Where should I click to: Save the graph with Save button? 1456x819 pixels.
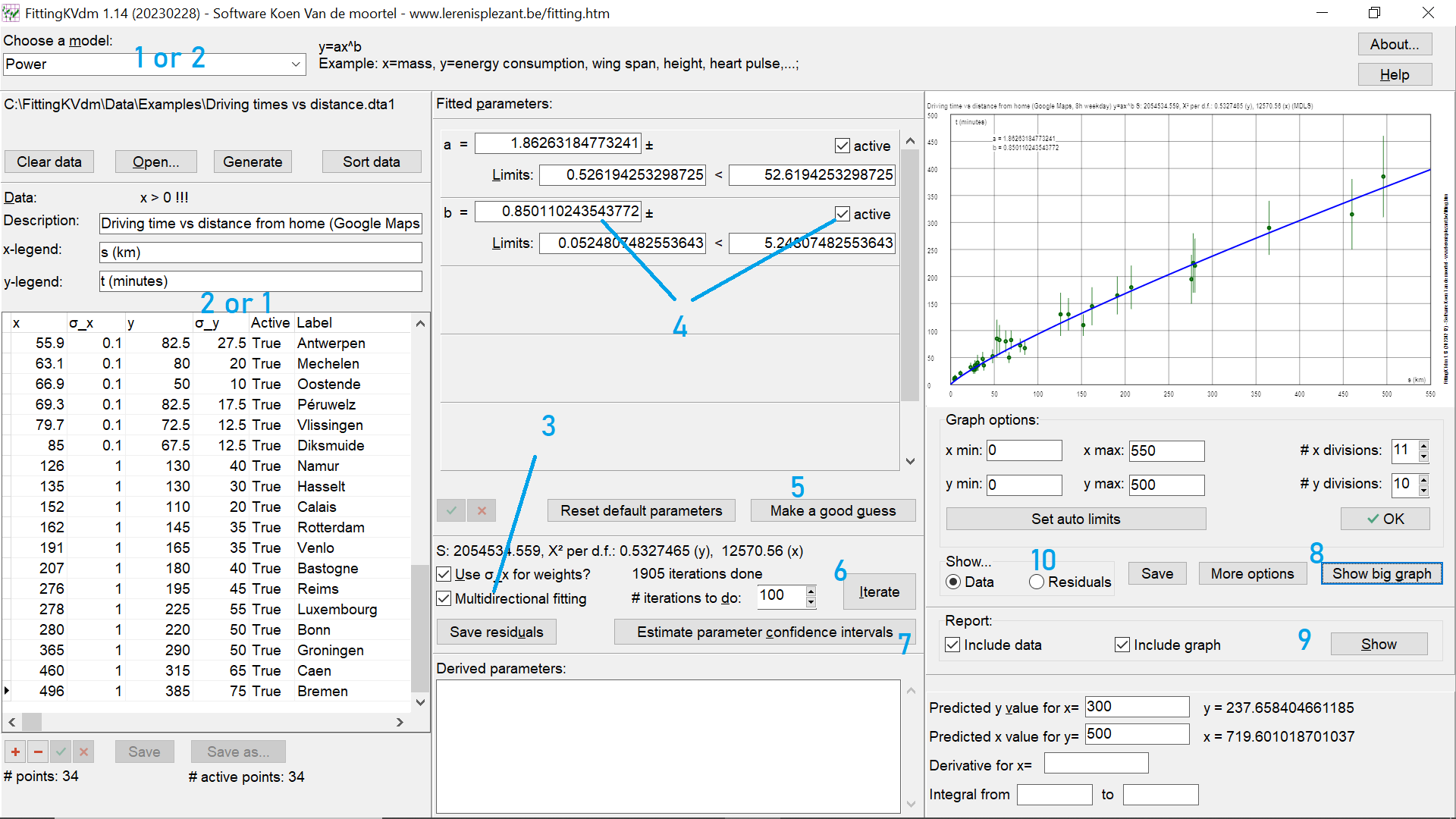tap(1157, 573)
